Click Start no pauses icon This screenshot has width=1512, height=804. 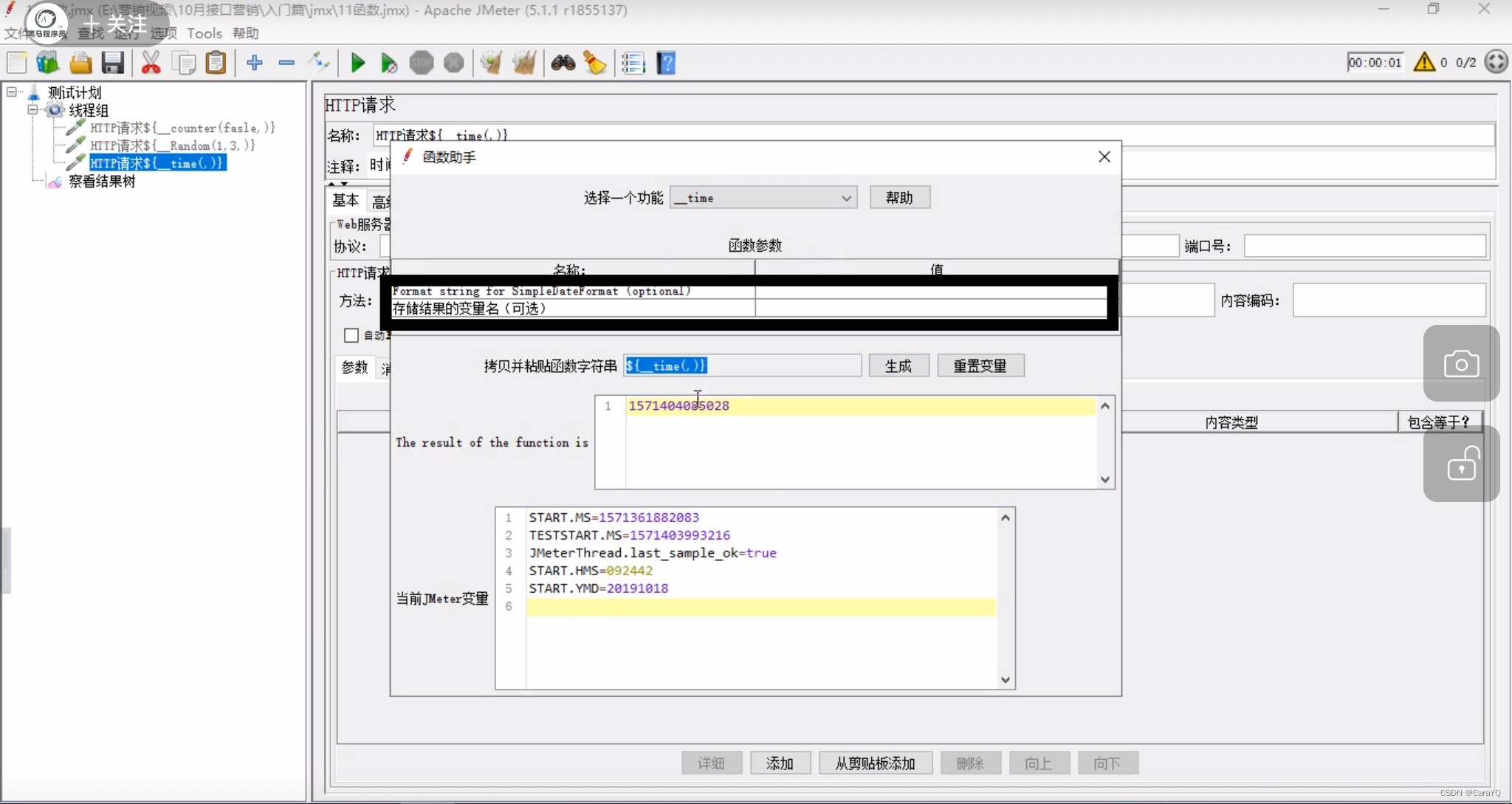[389, 63]
